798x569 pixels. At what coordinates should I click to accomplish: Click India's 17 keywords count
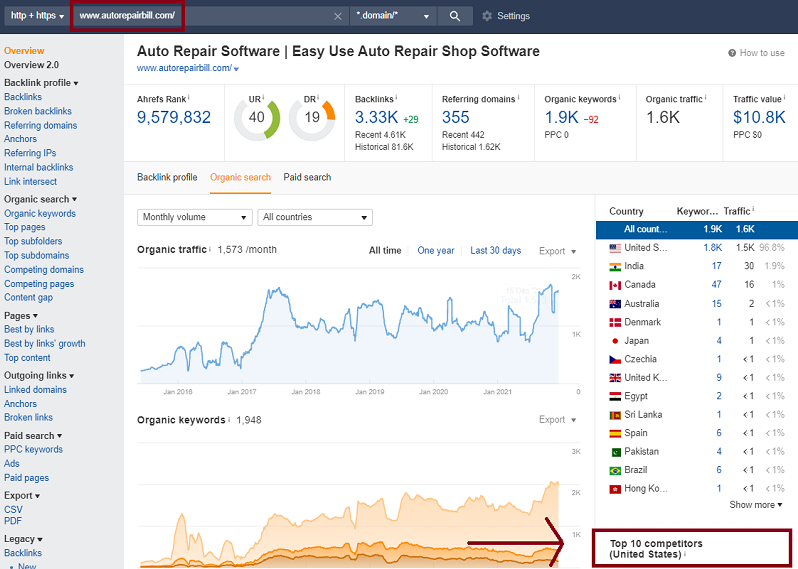(x=717, y=266)
